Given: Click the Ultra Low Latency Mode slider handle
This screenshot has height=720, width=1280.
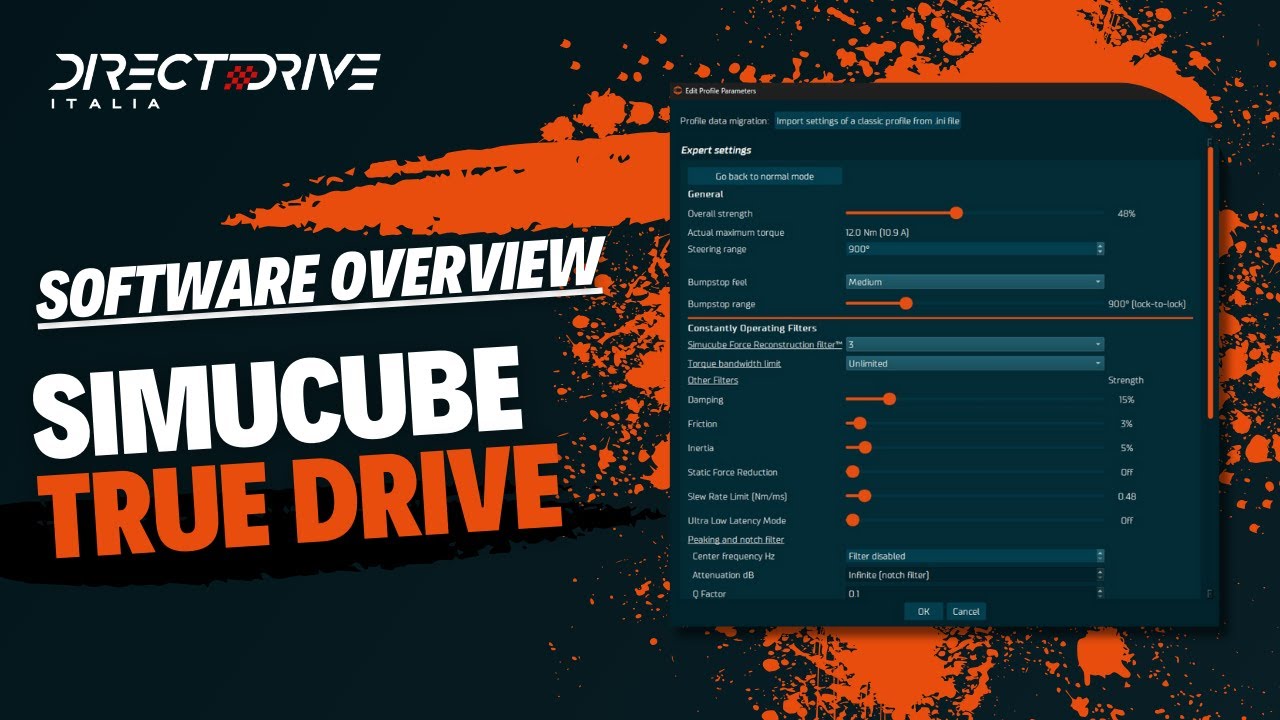Looking at the screenshot, I should [853, 520].
